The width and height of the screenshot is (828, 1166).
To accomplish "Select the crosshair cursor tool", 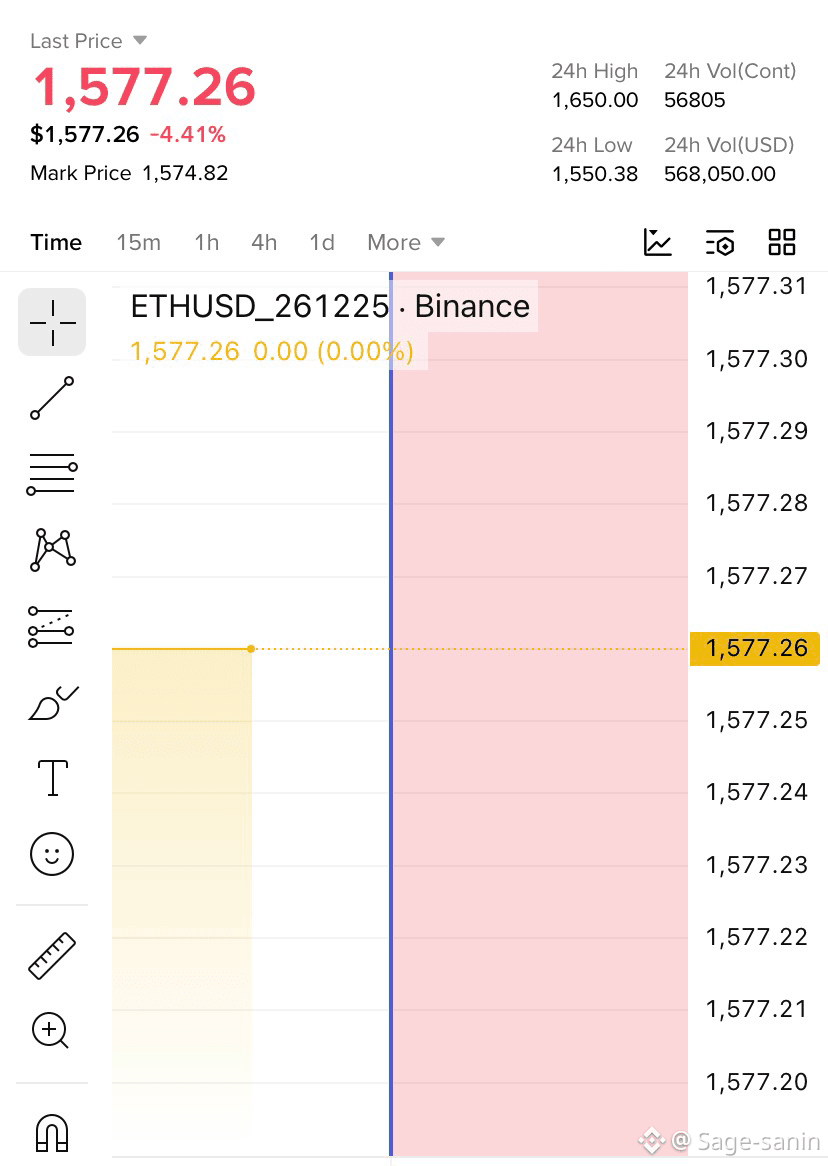I will pyautogui.click(x=52, y=322).
